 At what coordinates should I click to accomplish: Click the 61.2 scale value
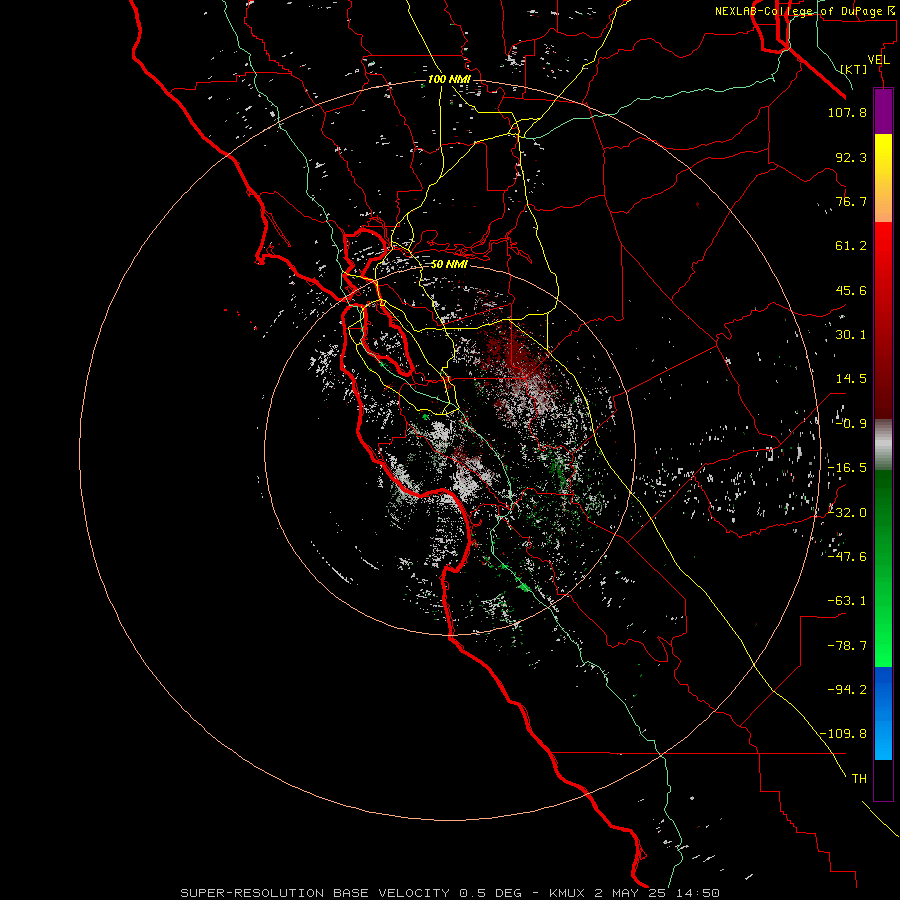point(851,246)
